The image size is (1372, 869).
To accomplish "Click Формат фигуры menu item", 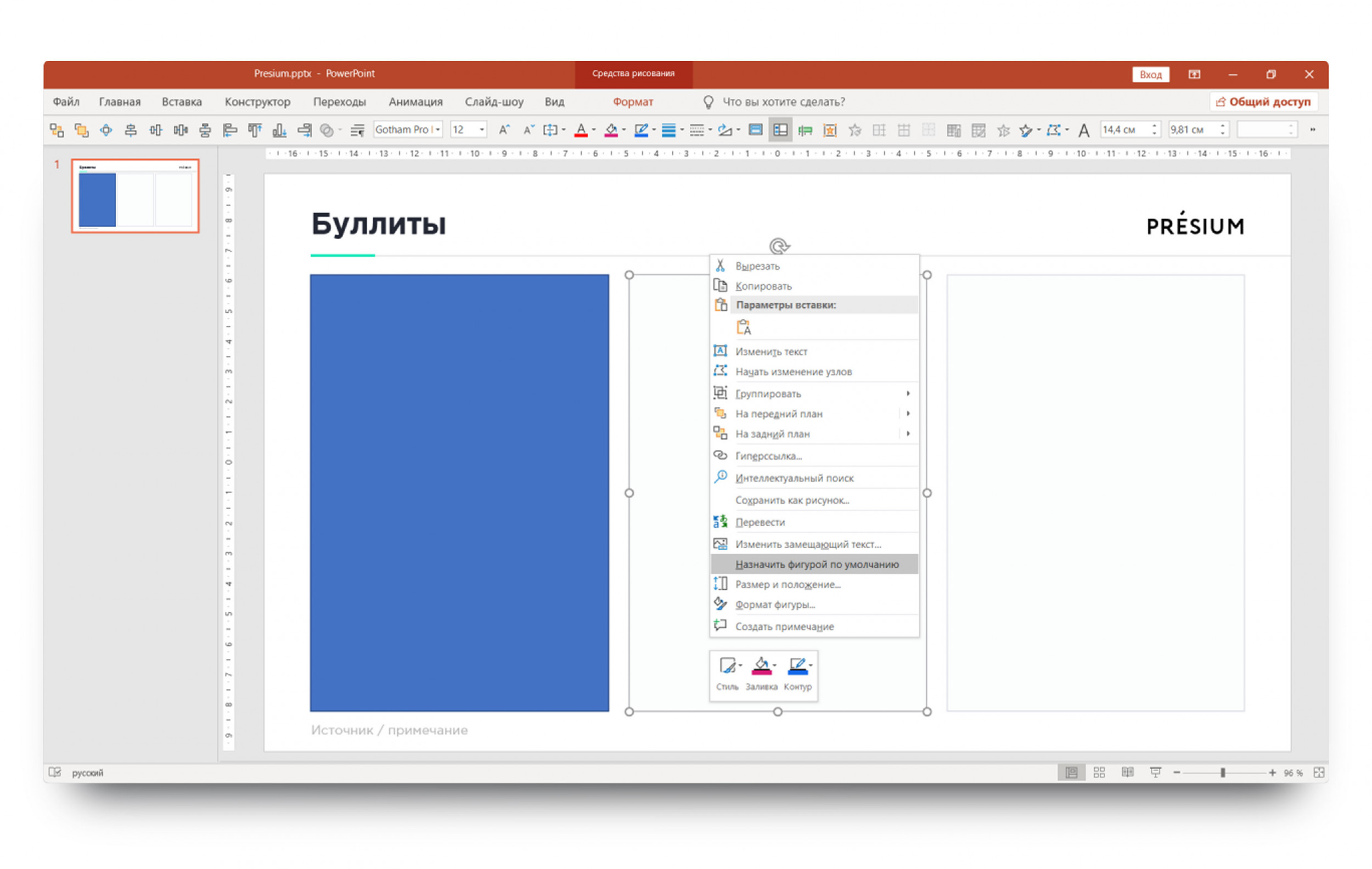I will coord(777,603).
